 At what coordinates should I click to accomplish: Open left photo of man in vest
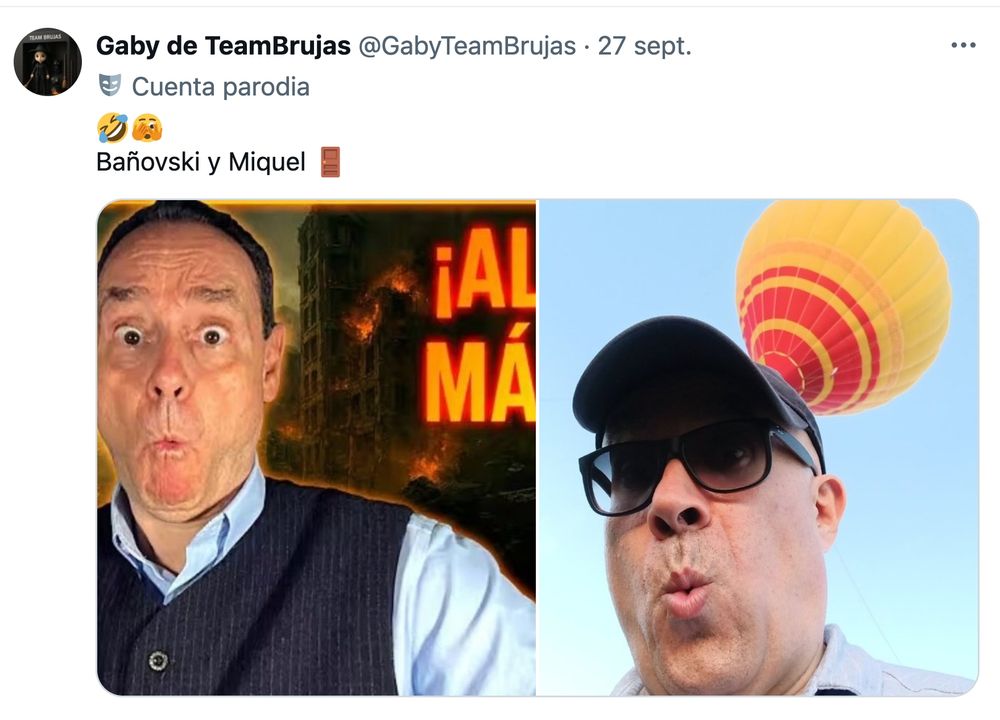tap(316, 448)
